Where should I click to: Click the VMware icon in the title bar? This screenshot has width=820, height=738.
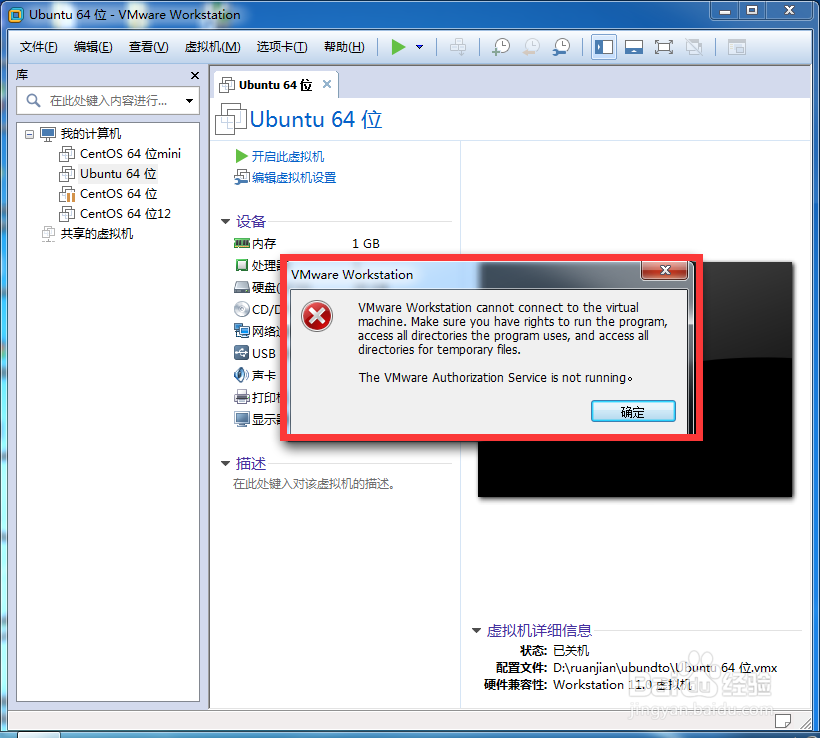tap(16, 15)
